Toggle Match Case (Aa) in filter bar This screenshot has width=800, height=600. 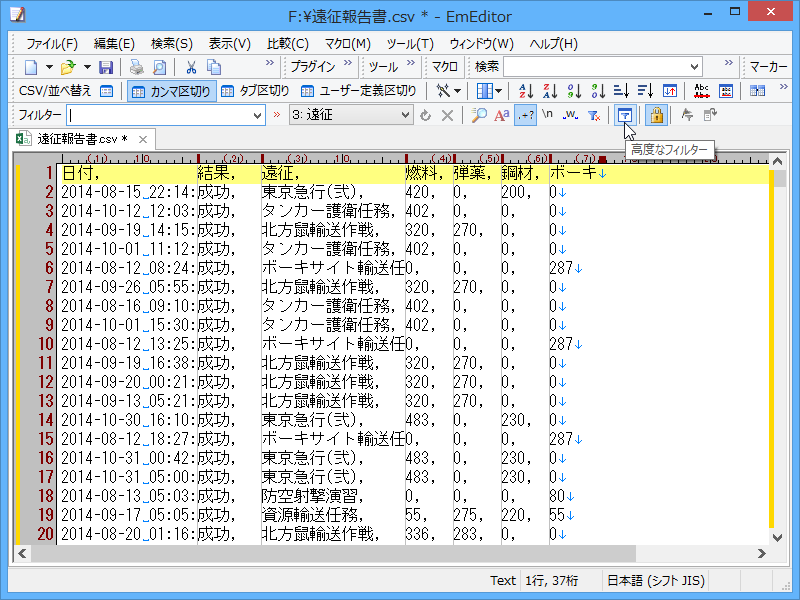502,115
